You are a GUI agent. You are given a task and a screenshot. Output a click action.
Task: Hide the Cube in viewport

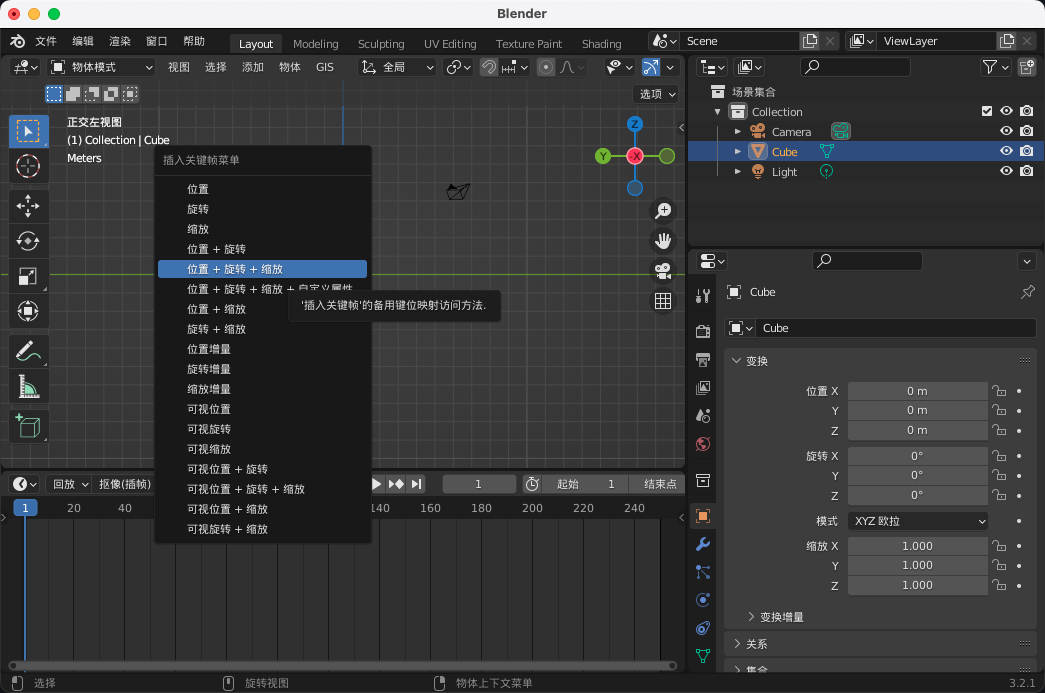(1006, 151)
